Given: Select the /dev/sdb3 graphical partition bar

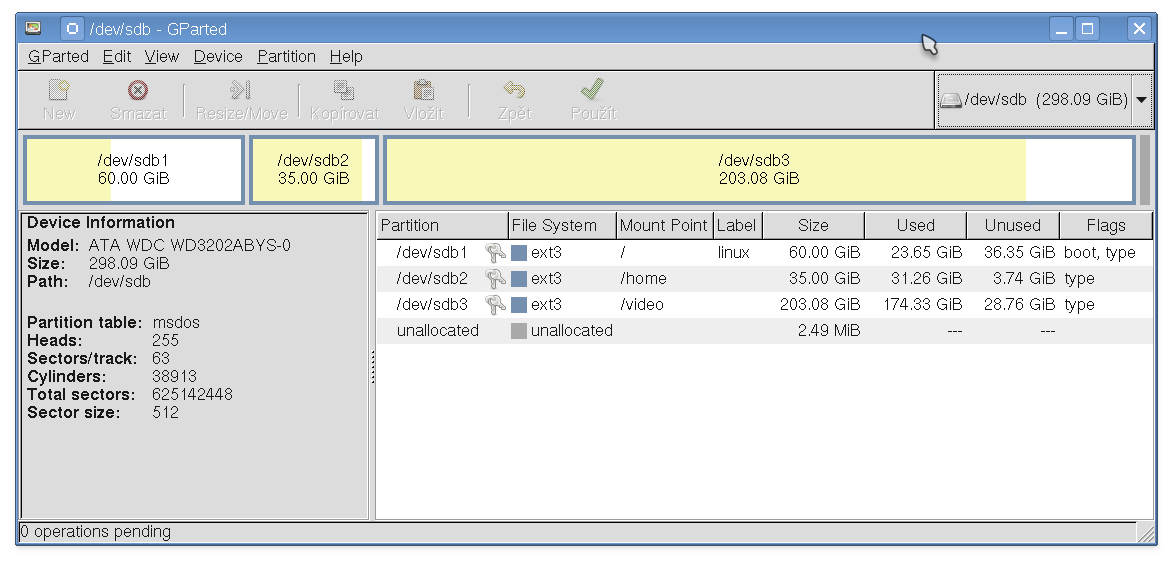Looking at the screenshot, I should click(758, 170).
